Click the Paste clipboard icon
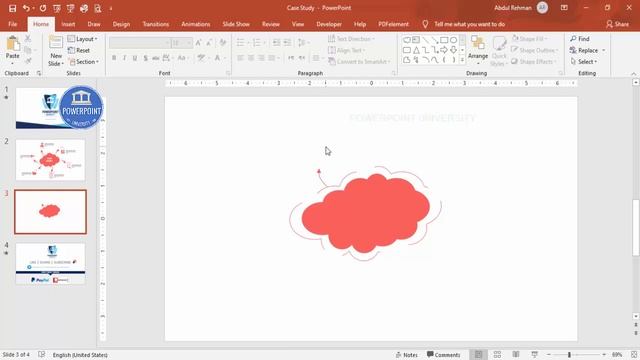Viewport: 640px width, 360px height. (x=13, y=43)
